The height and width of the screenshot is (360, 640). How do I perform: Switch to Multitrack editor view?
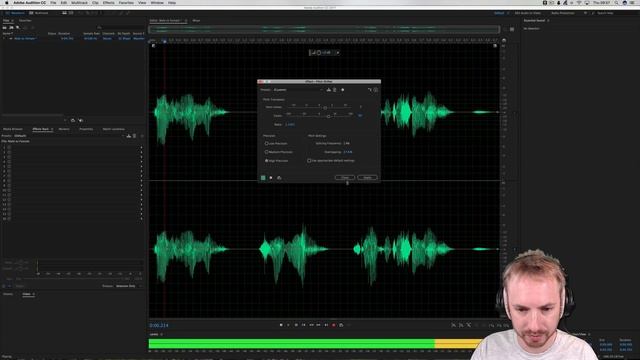click(39, 13)
